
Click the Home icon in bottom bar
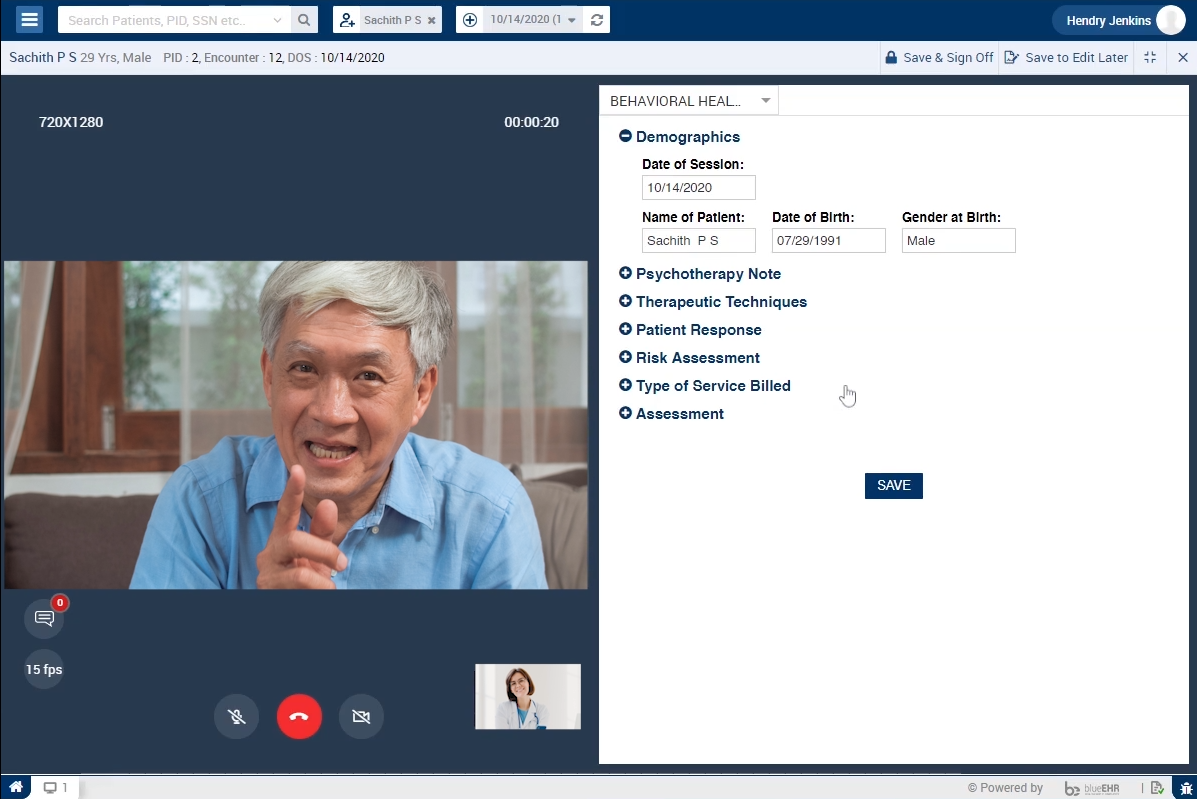coord(15,787)
